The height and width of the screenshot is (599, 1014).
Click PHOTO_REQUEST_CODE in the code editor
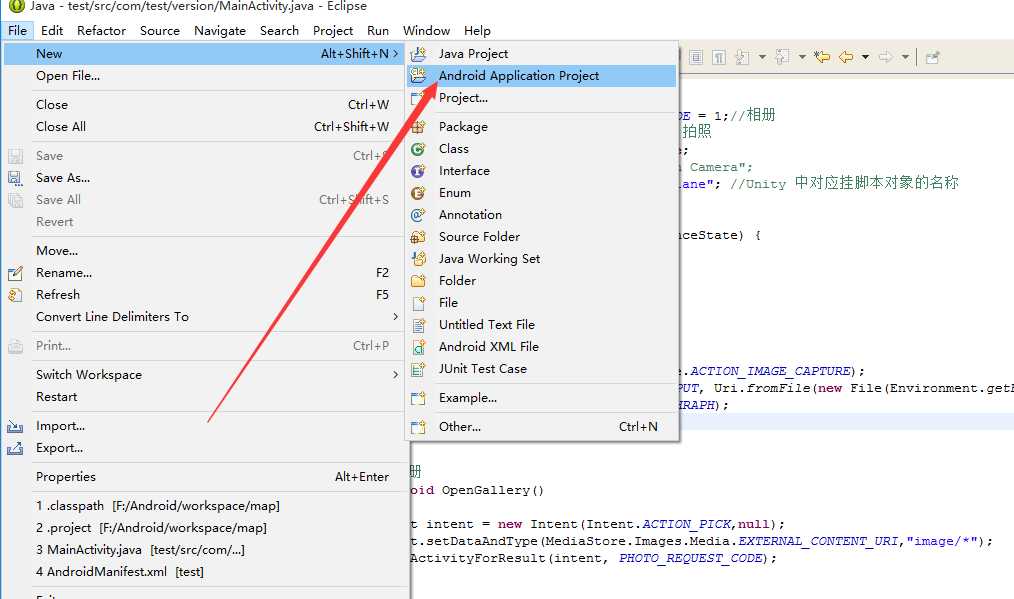coord(691,558)
